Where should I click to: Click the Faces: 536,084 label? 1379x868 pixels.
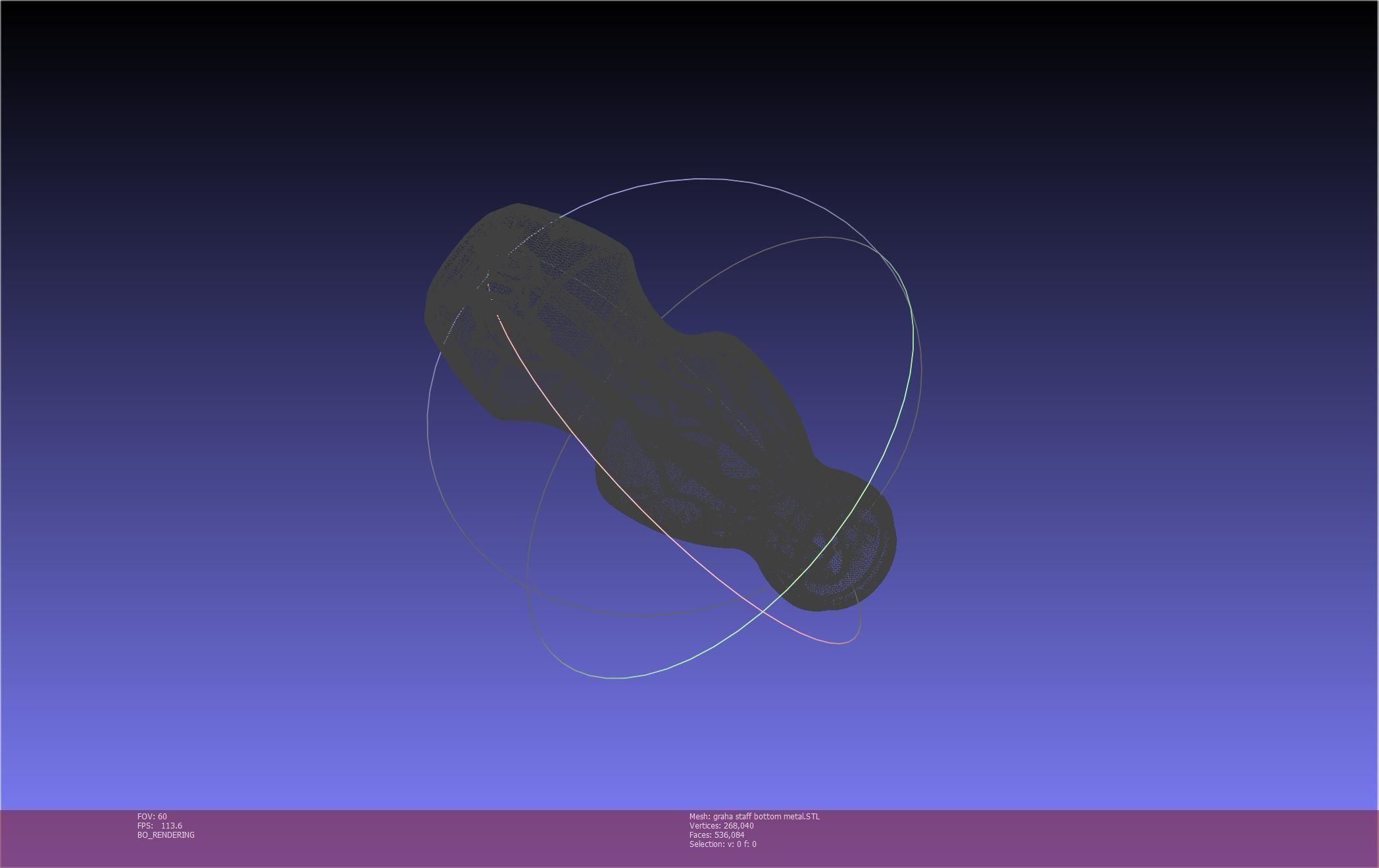point(716,835)
